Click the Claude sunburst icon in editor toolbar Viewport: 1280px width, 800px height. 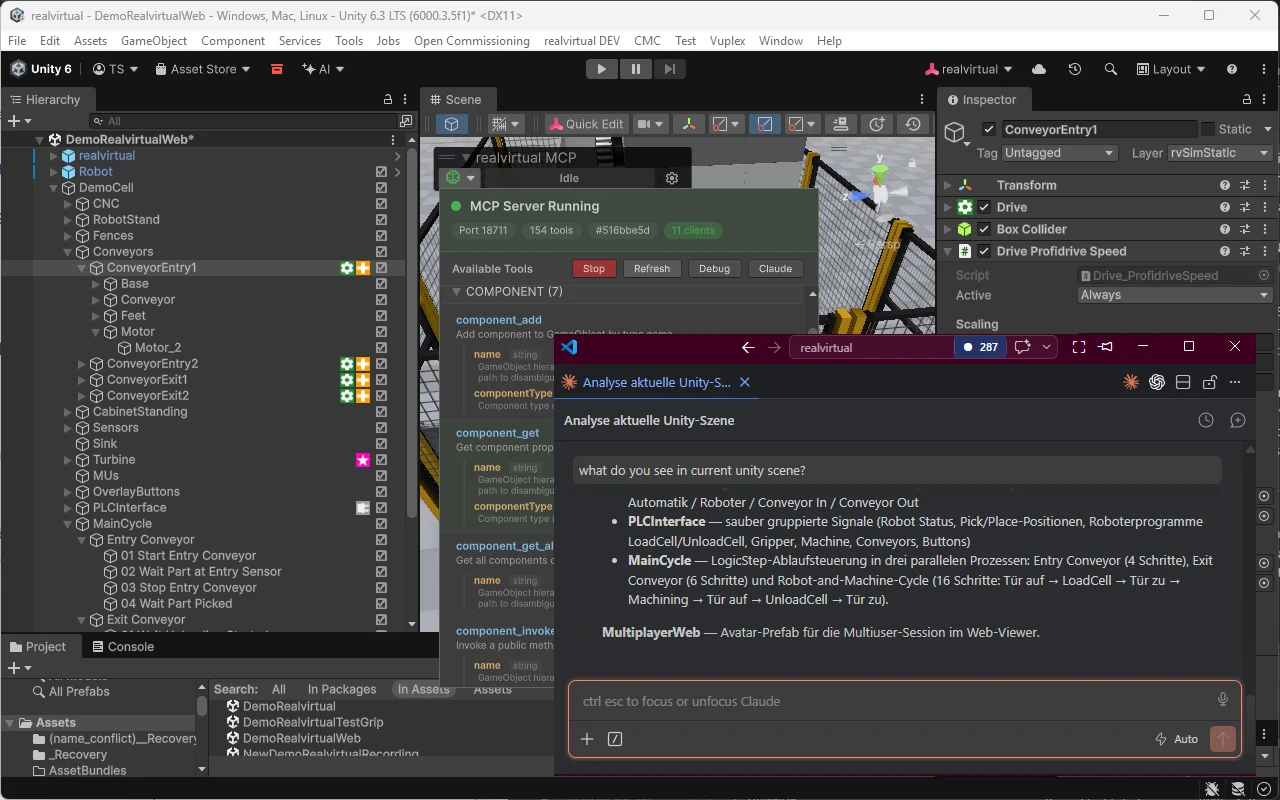1131,382
